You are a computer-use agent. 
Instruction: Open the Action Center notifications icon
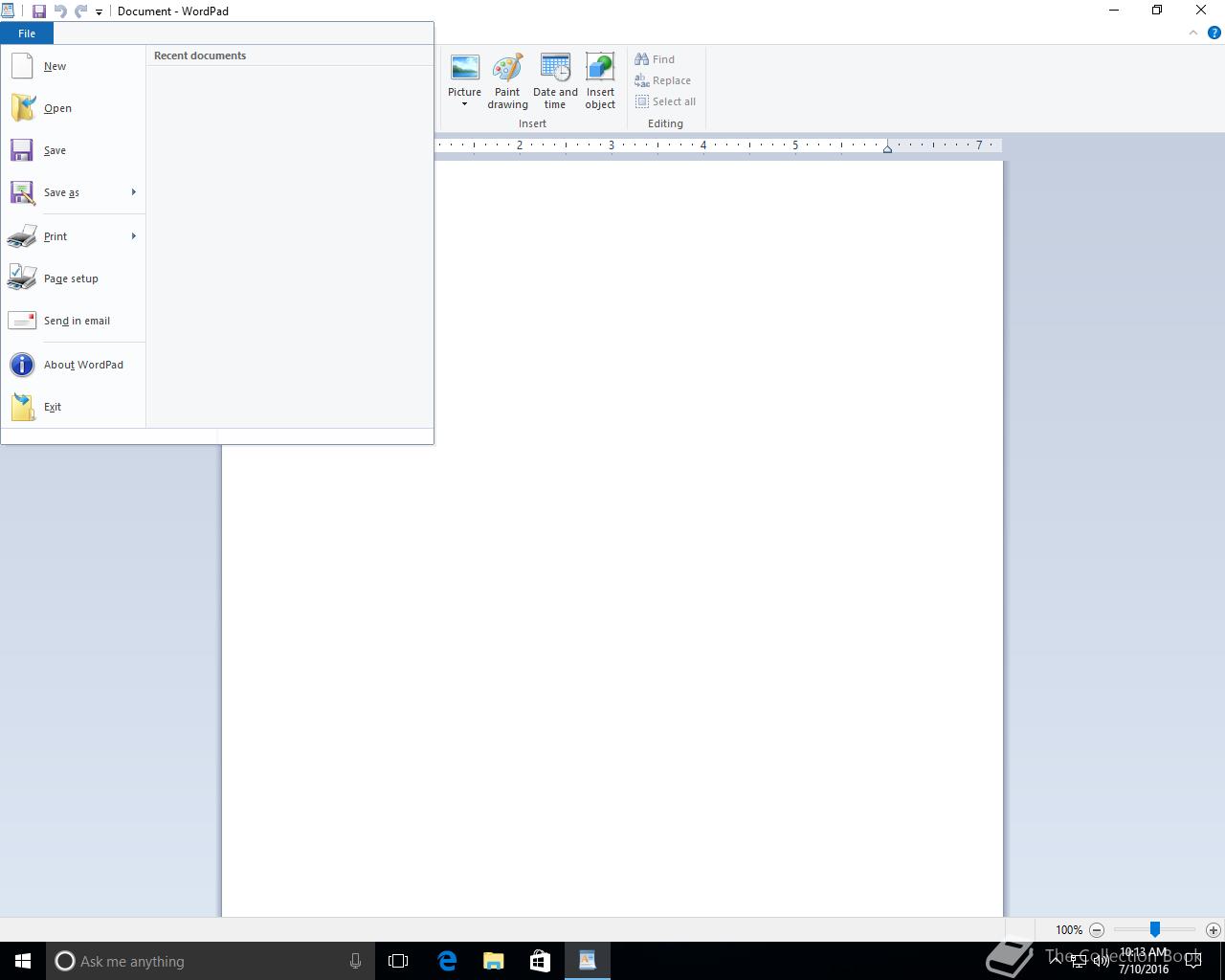pyautogui.click(x=1192, y=961)
